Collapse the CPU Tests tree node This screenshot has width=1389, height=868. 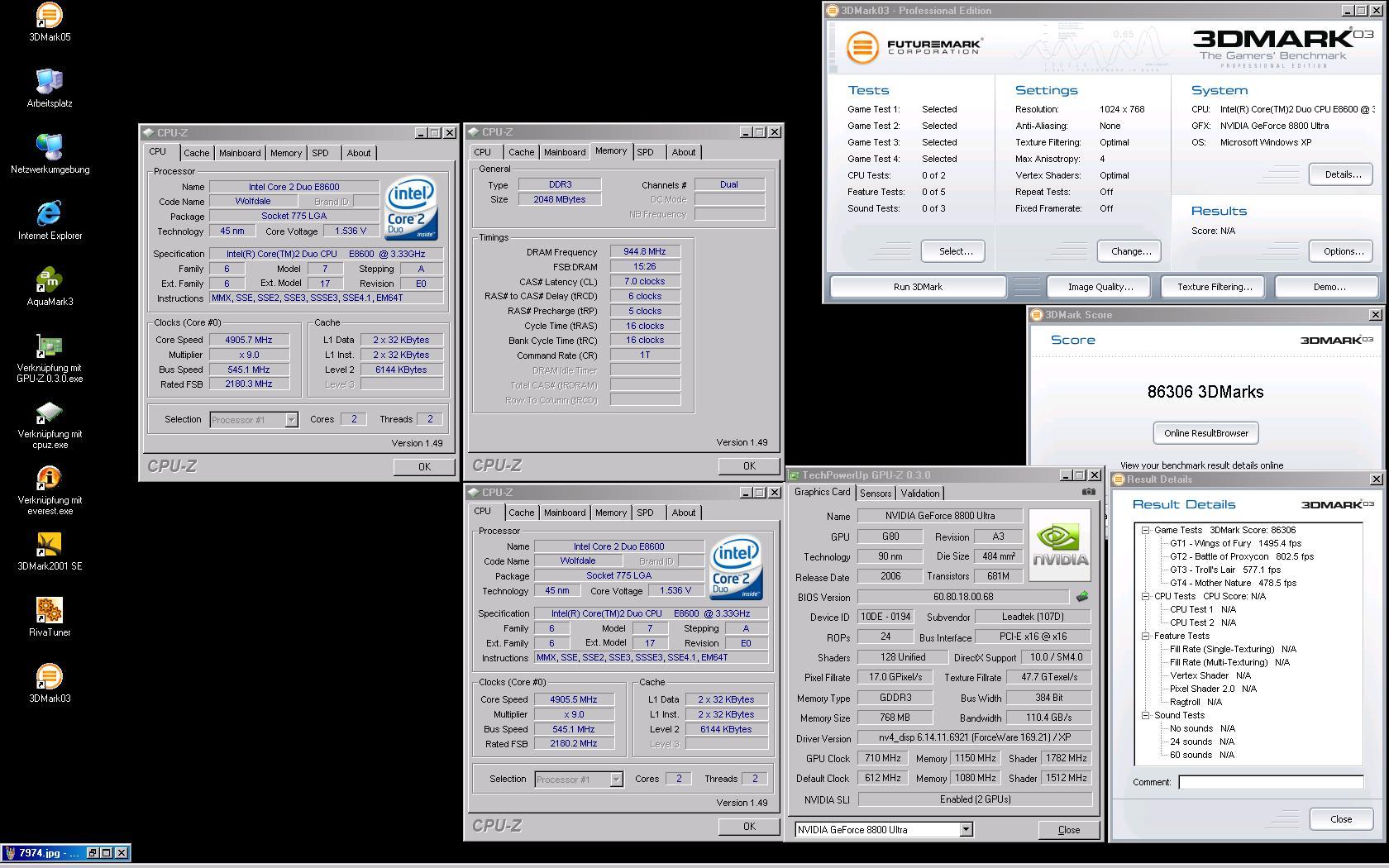point(1146,597)
